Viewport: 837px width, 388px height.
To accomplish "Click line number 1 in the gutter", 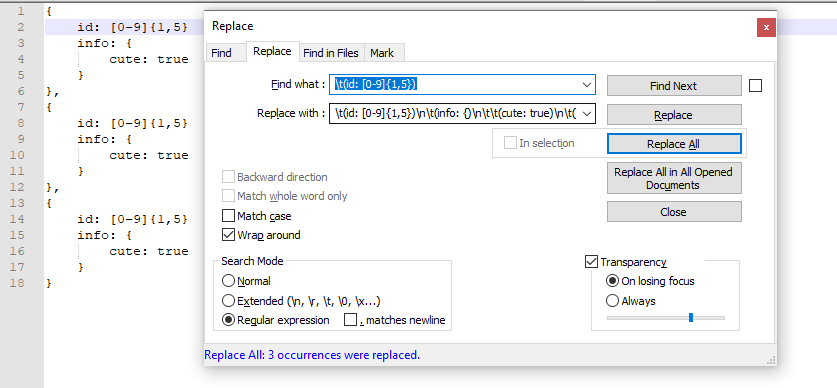I will click(20, 11).
